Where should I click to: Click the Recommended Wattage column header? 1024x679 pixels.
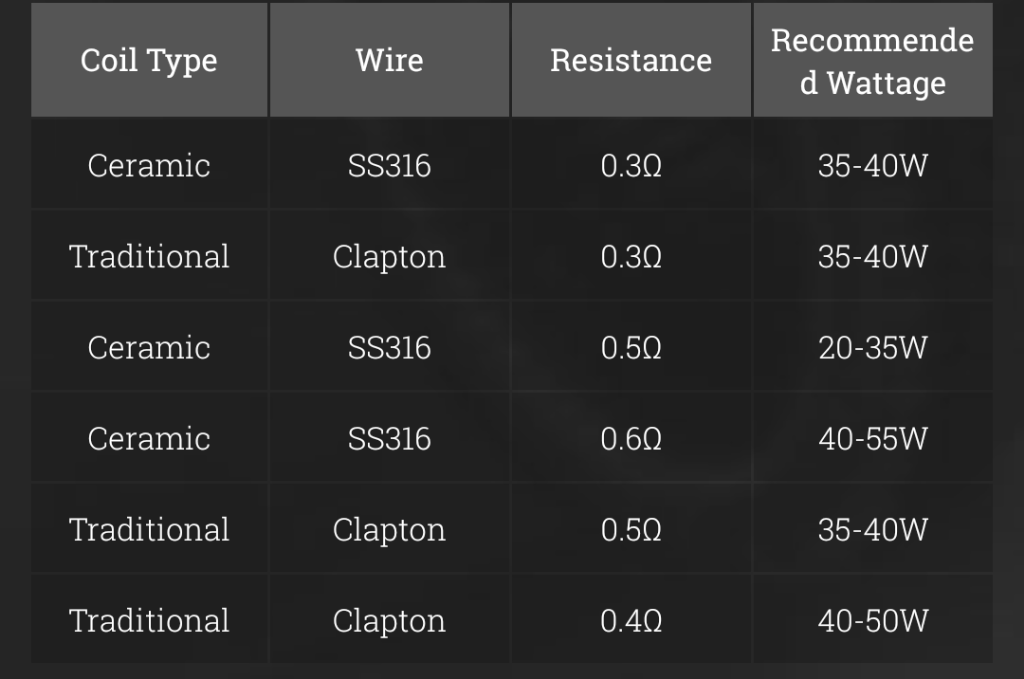[872, 61]
